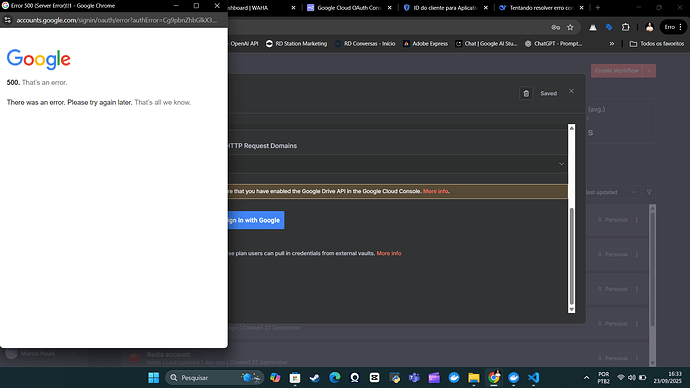Open the Chrome extensions puzzle icon
The height and width of the screenshot is (388, 690).
pyautogui.click(x=625, y=27)
